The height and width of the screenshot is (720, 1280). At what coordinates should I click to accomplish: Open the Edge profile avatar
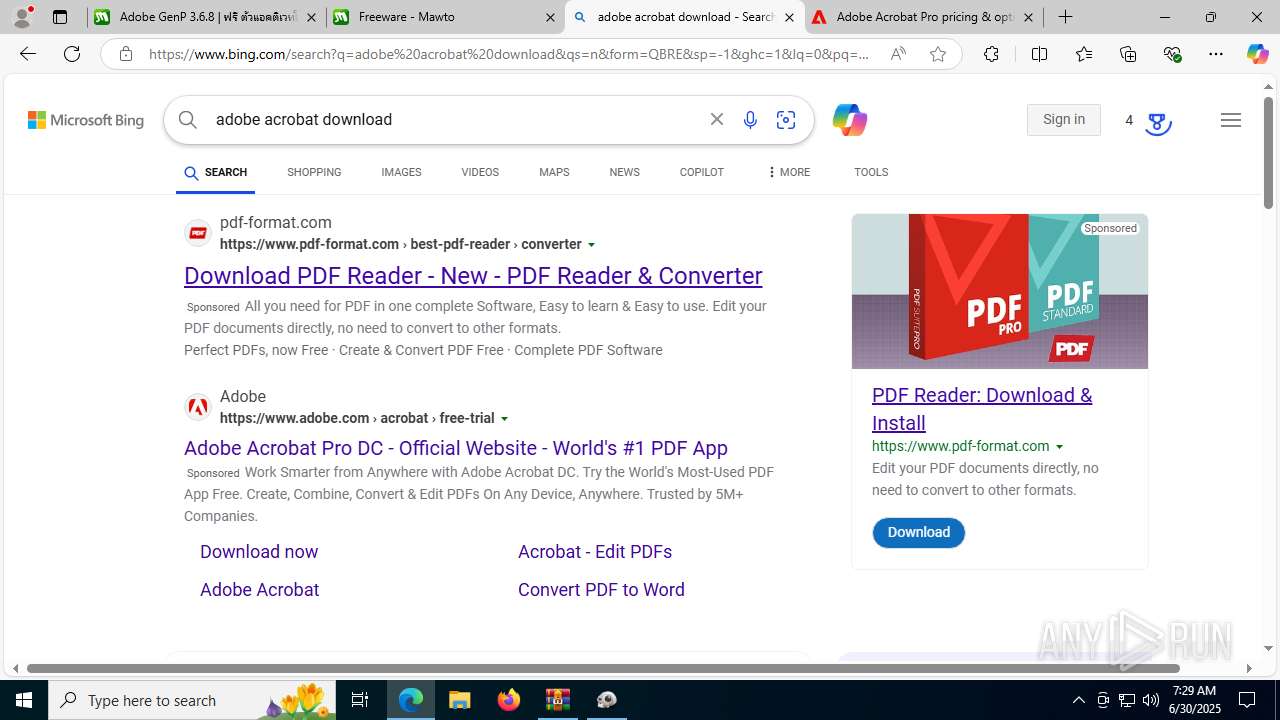click(22, 17)
